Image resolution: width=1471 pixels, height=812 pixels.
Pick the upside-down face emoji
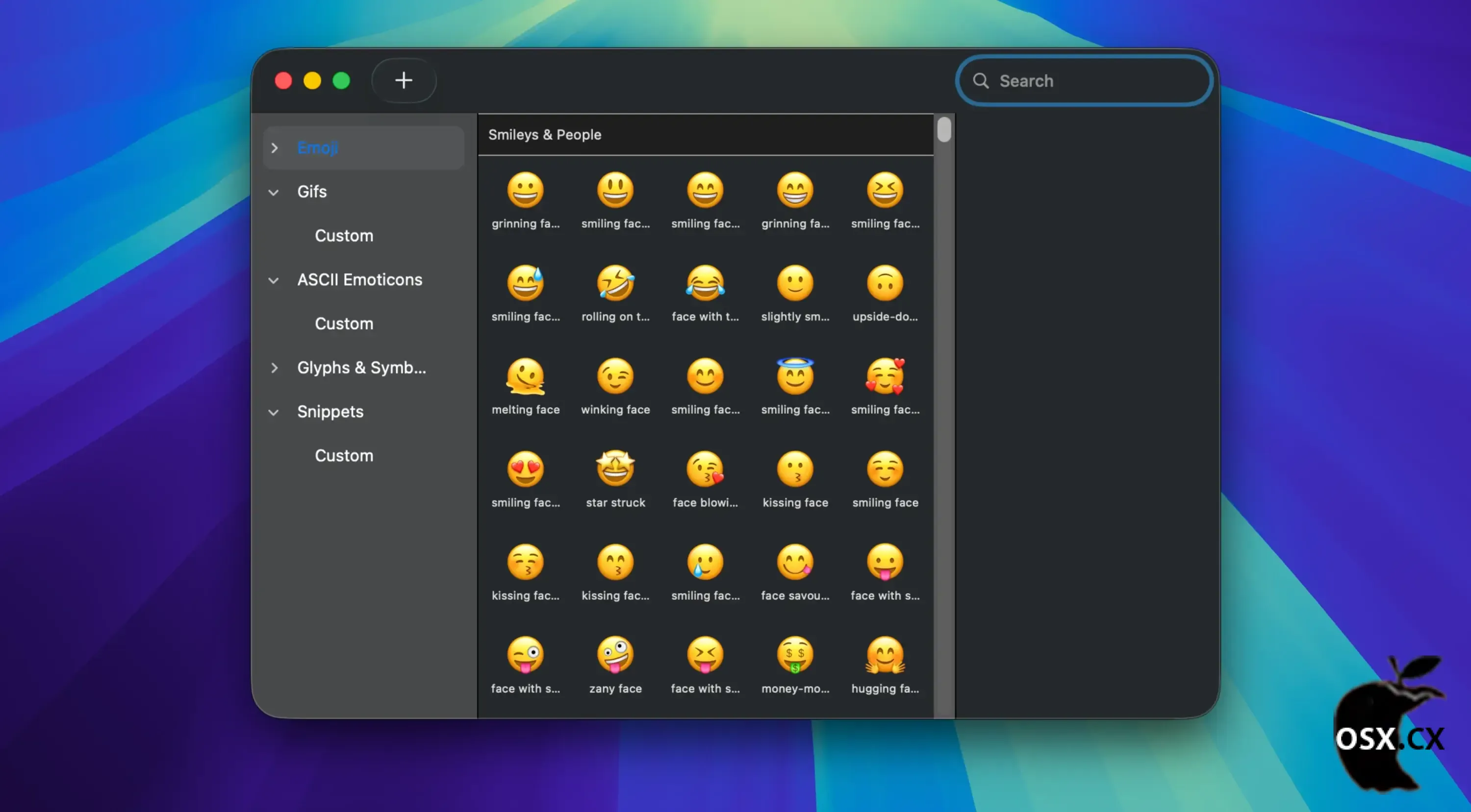click(x=885, y=283)
